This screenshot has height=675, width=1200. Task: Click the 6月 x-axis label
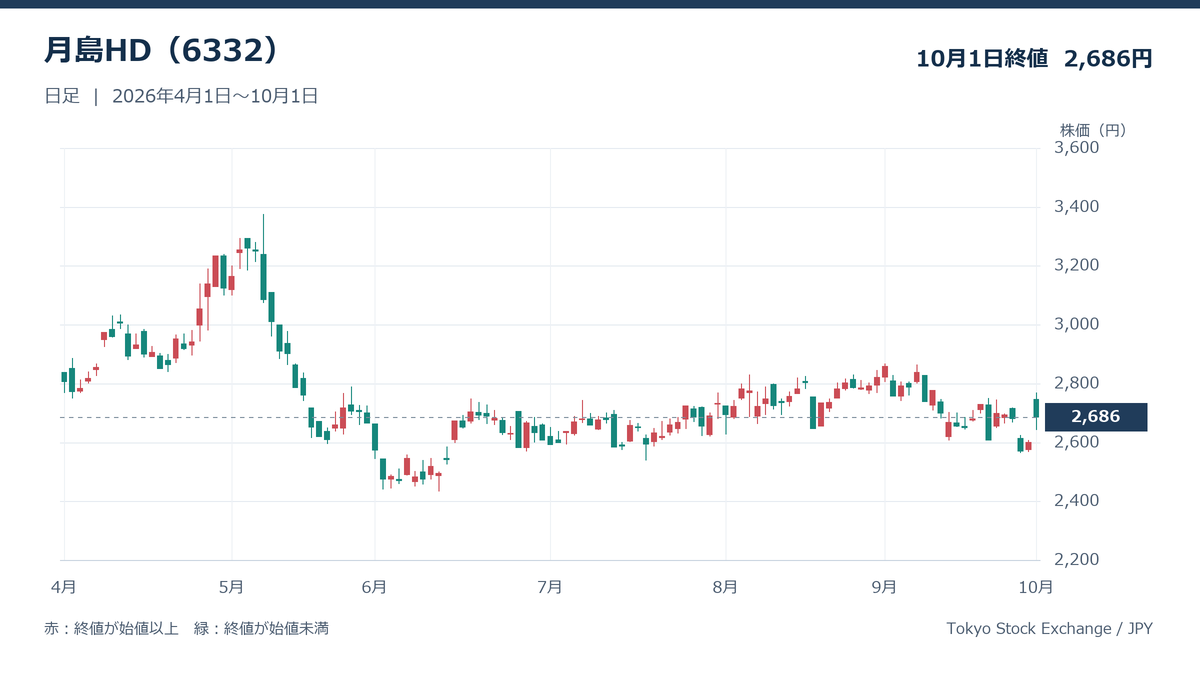click(x=375, y=586)
